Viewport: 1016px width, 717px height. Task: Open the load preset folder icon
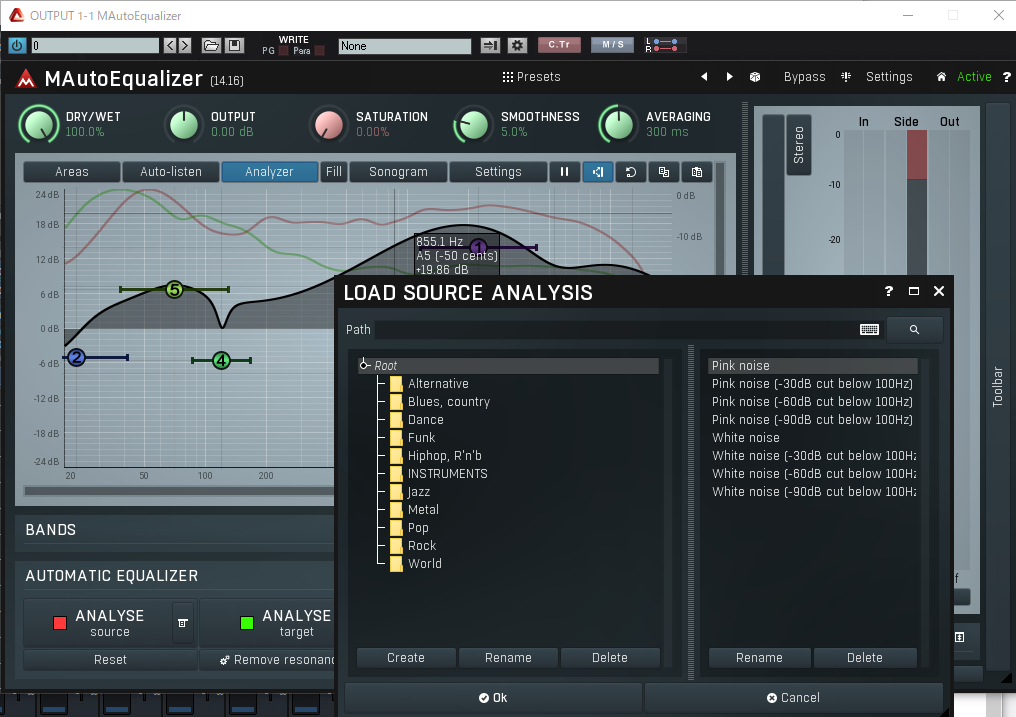(x=211, y=45)
